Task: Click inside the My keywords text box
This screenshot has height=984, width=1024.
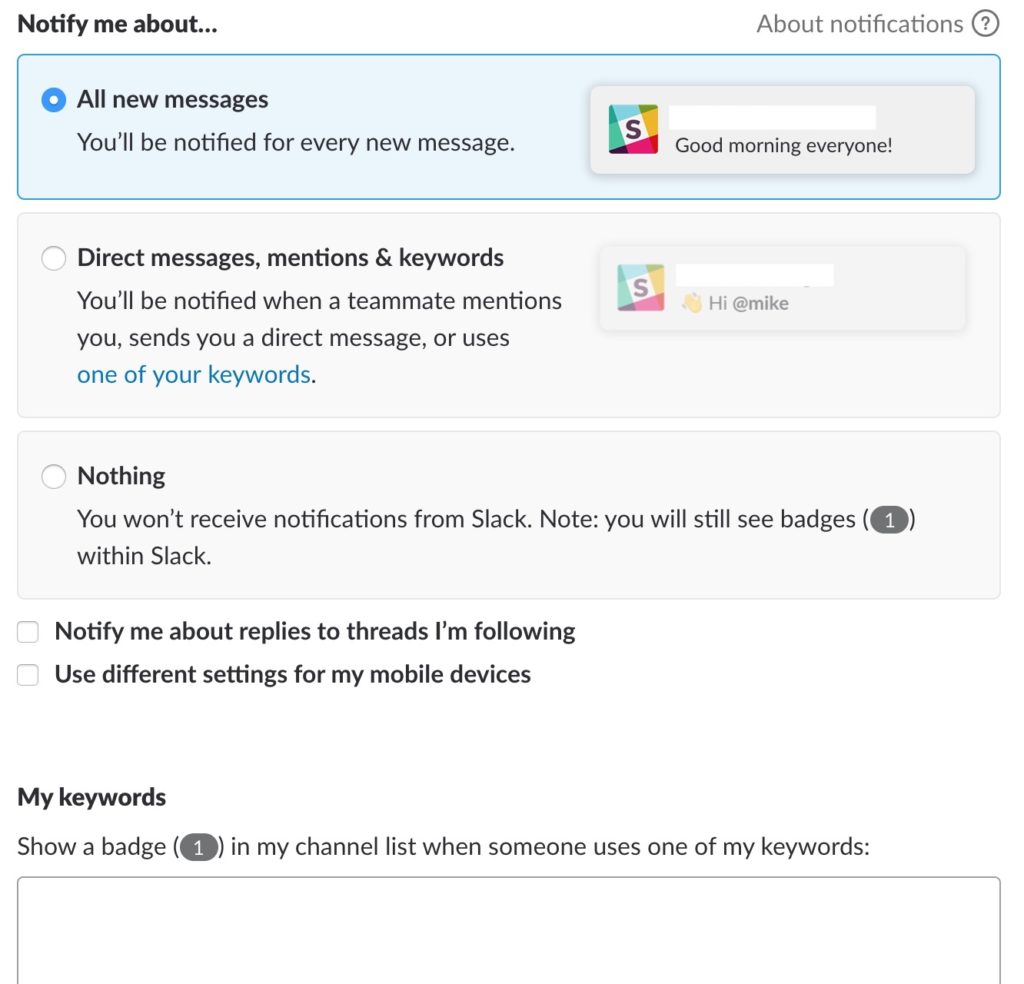Action: tap(508, 930)
